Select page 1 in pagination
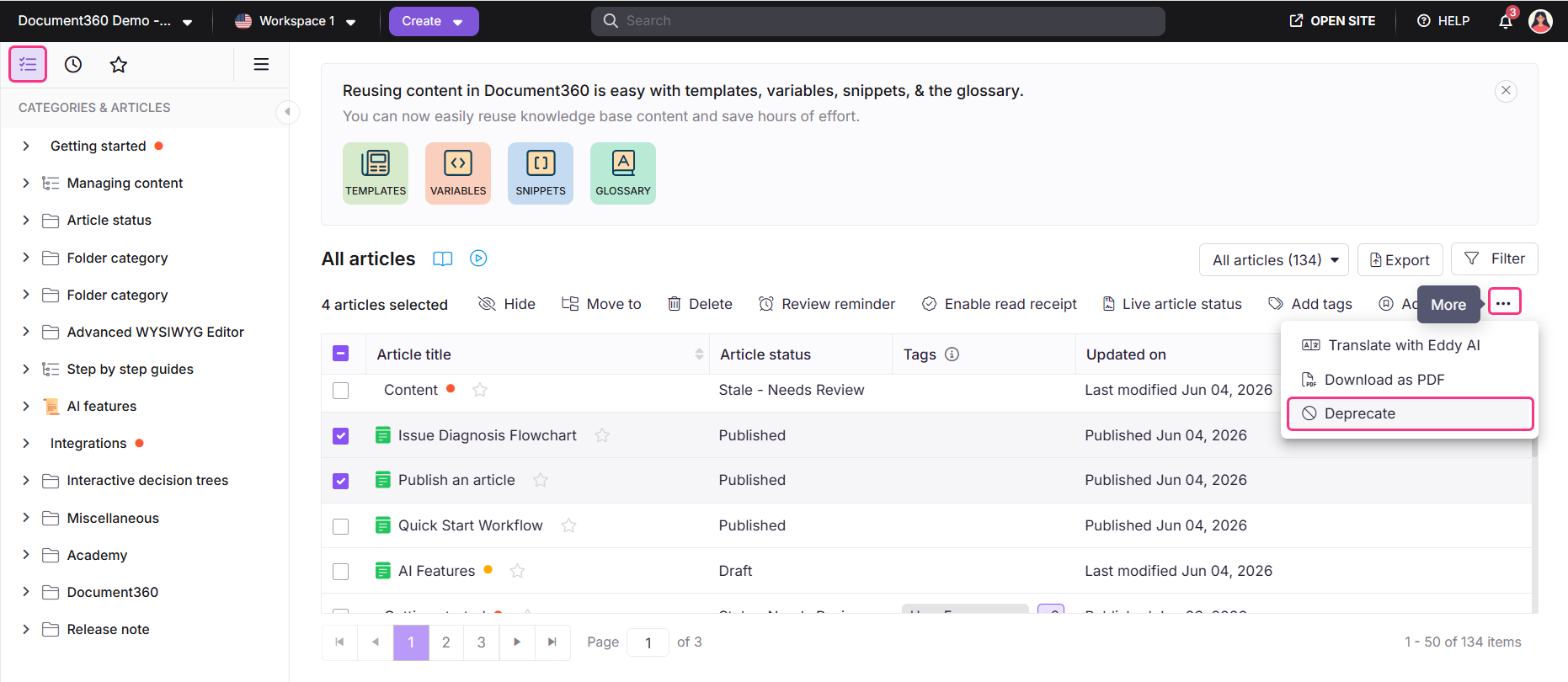Viewport: 1568px width, 682px height. (x=411, y=642)
